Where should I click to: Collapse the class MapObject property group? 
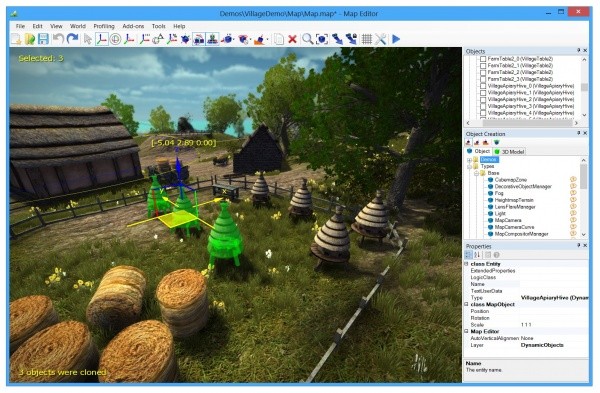tap(466, 304)
